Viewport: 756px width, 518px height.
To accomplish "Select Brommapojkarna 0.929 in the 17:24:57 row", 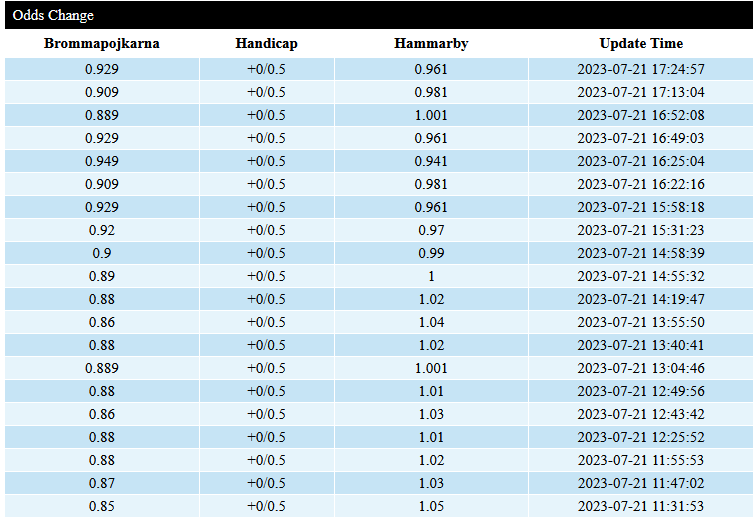I will [102, 69].
